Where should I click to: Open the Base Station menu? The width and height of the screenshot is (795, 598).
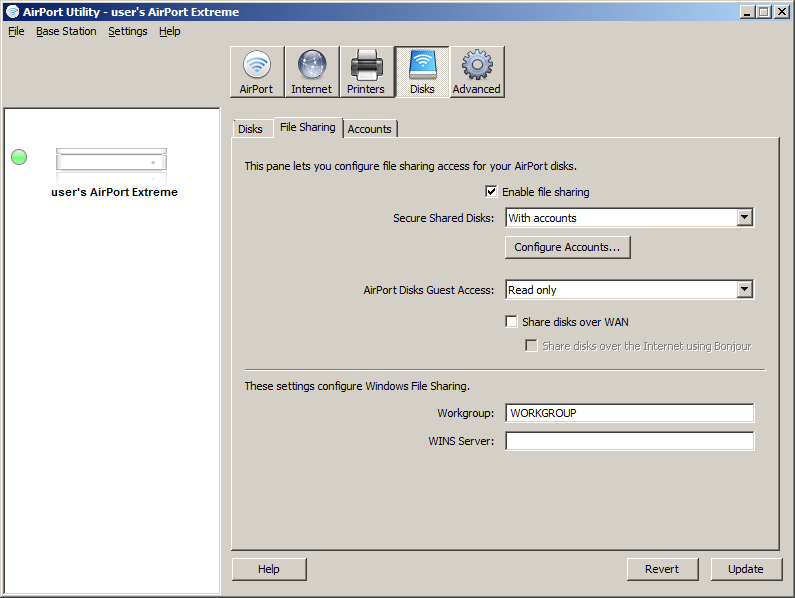pyautogui.click(x=66, y=31)
